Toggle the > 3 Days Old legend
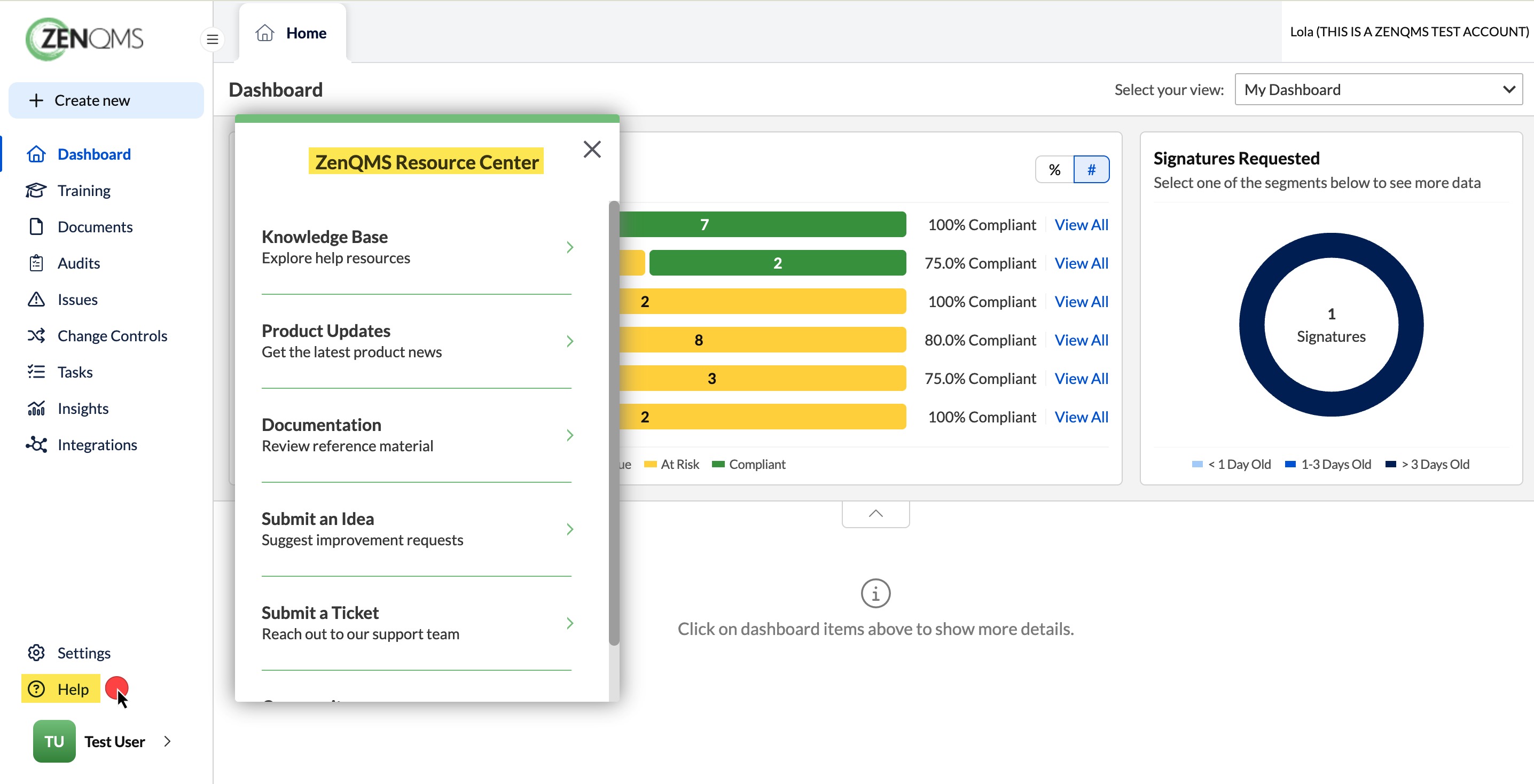 click(1427, 464)
